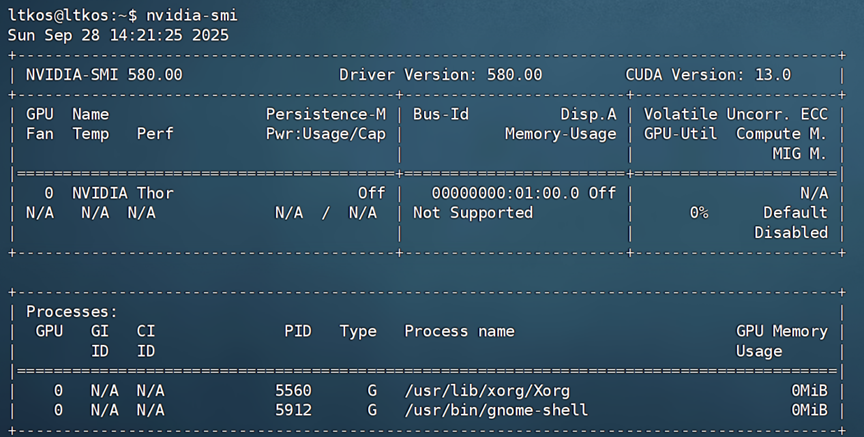Viewport: 864px width, 437px height.
Task: Click the Bus-Id column header
Action: tap(441, 114)
